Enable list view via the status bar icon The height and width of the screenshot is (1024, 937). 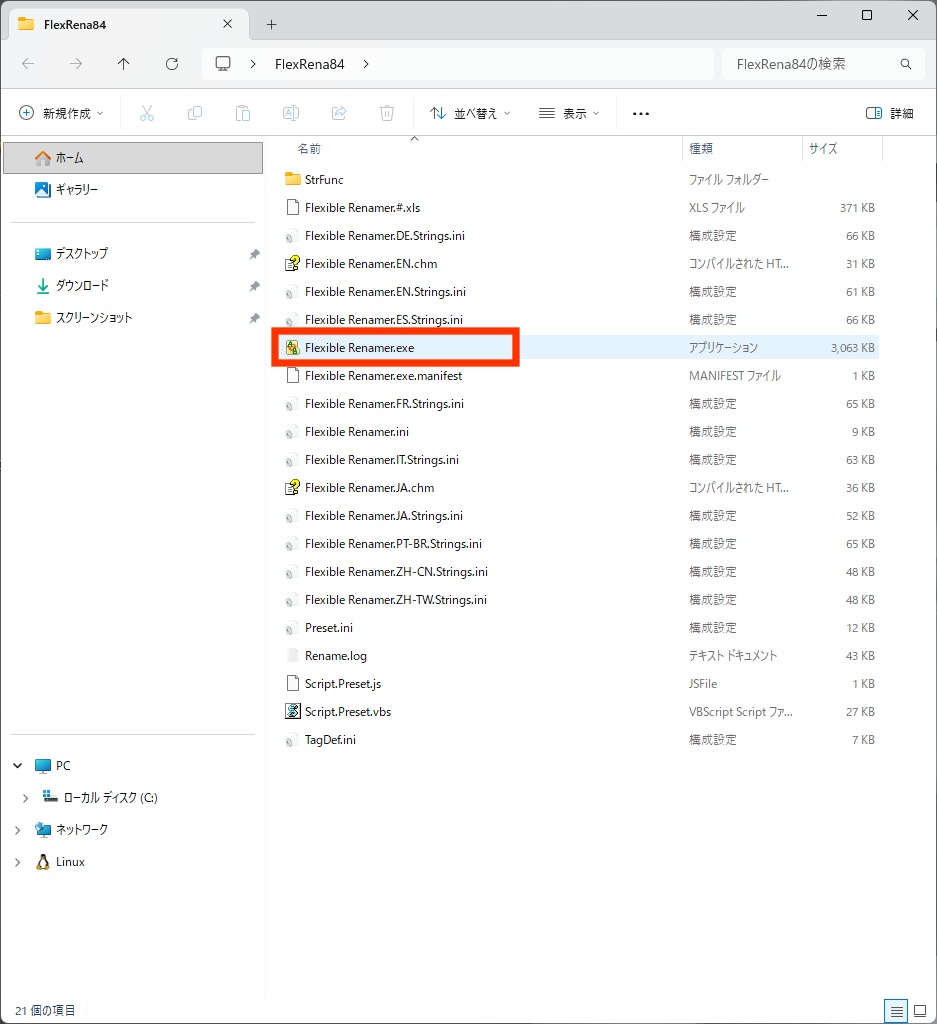(x=897, y=1011)
